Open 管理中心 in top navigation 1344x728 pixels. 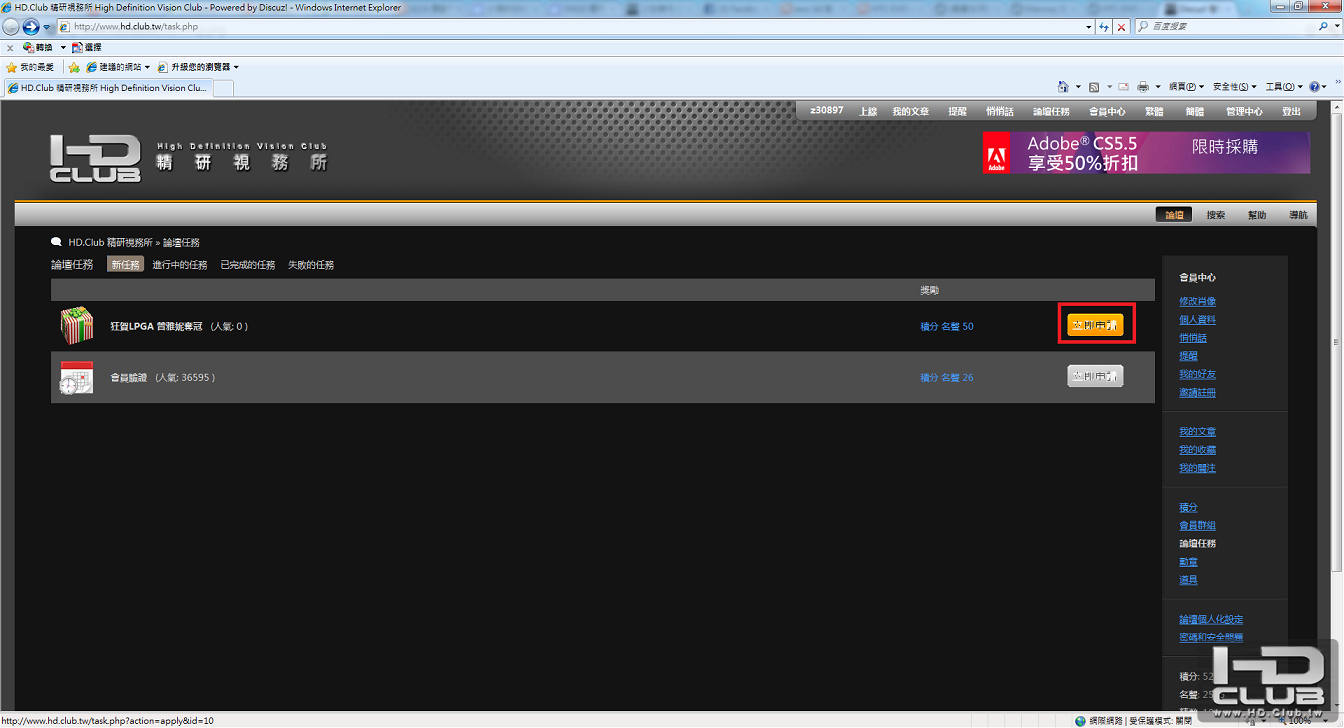click(1244, 111)
